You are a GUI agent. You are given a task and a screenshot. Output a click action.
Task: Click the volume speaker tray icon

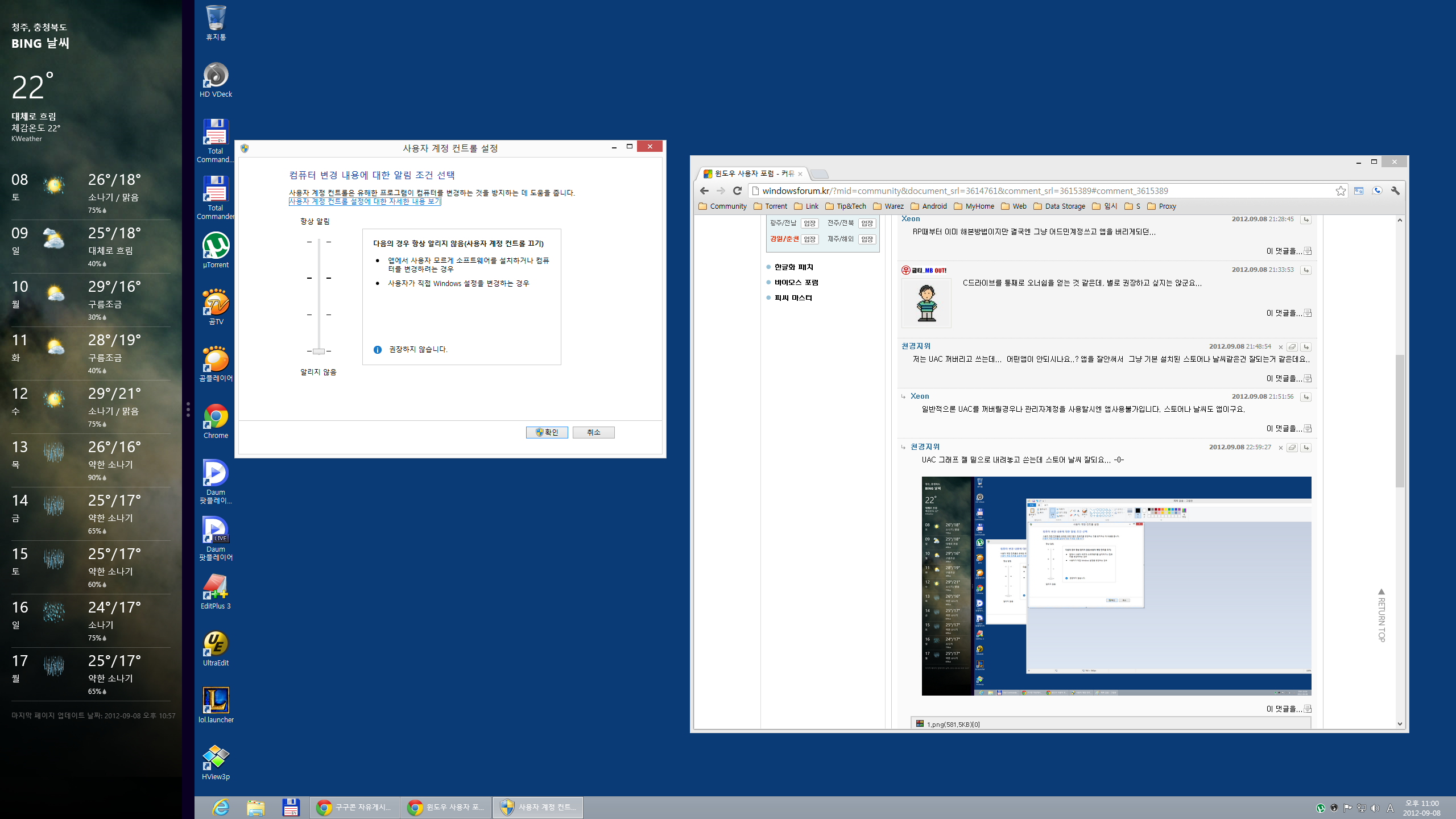coord(1375,808)
